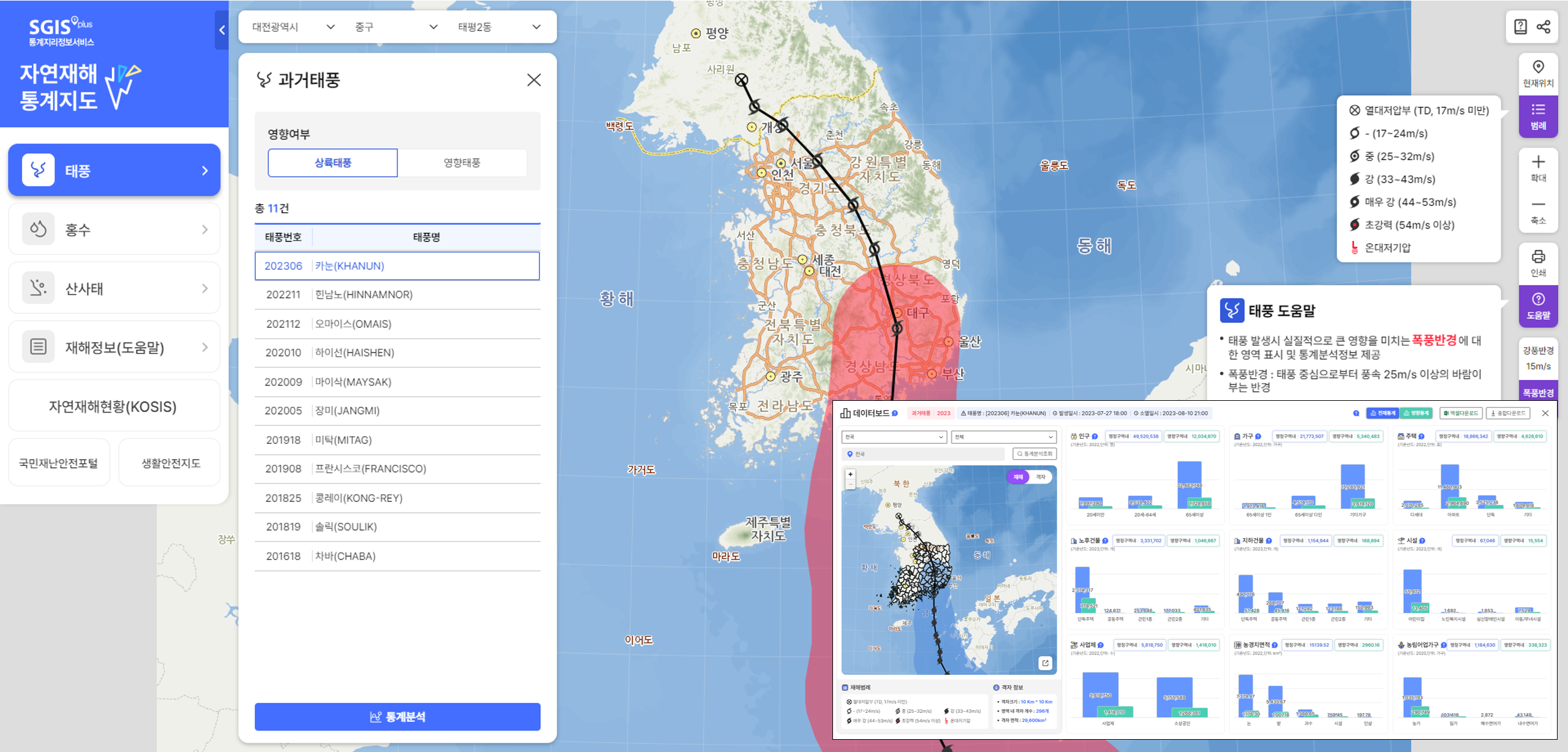The width and height of the screenshot is (1568, 752).
Task: Click the 통계분석 button
Action: pyautogui.click(x=398, y=716)
